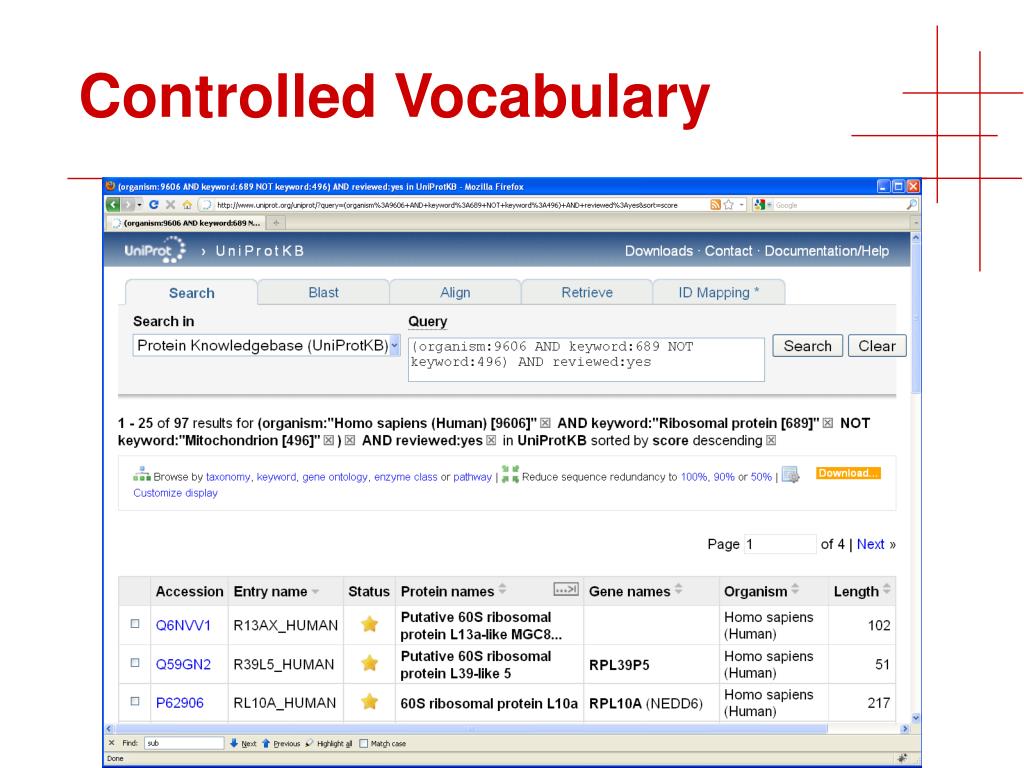Screen dimensions: 1024x768
Task: Click the horizontal scrollbar thumb
Action: click(472, 729)
